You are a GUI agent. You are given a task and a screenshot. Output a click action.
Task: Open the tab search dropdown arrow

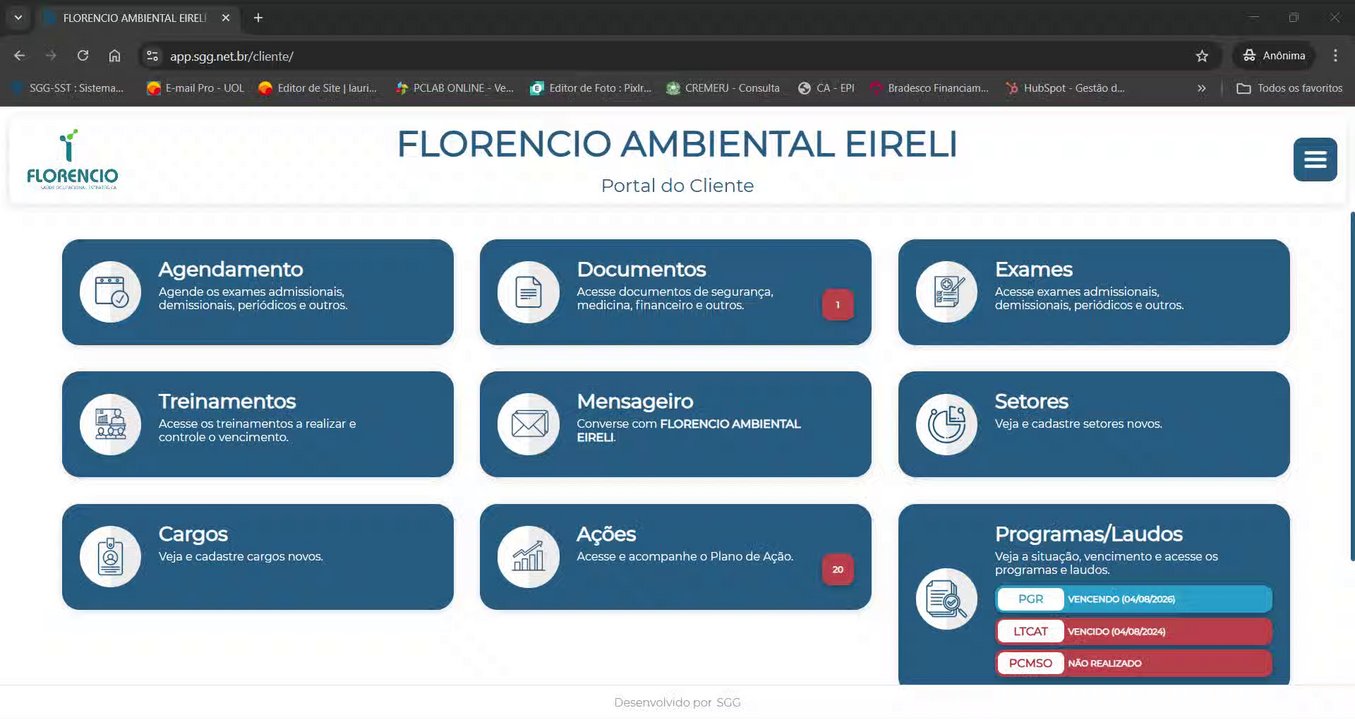pyautogui.click(x=17, y=18)
